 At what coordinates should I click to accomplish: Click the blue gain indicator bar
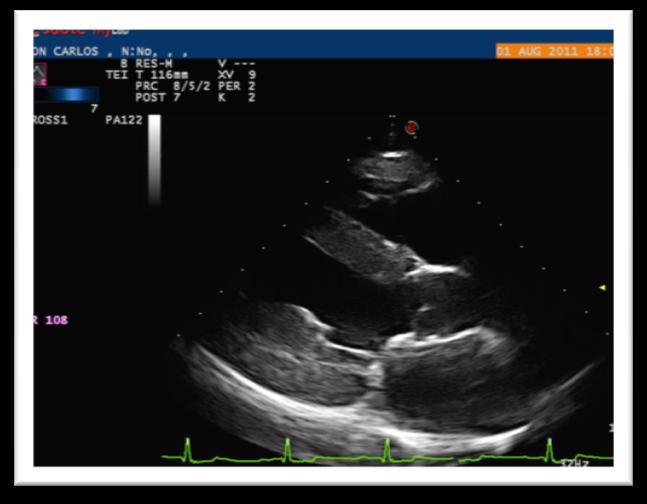(x=66, y=95)
